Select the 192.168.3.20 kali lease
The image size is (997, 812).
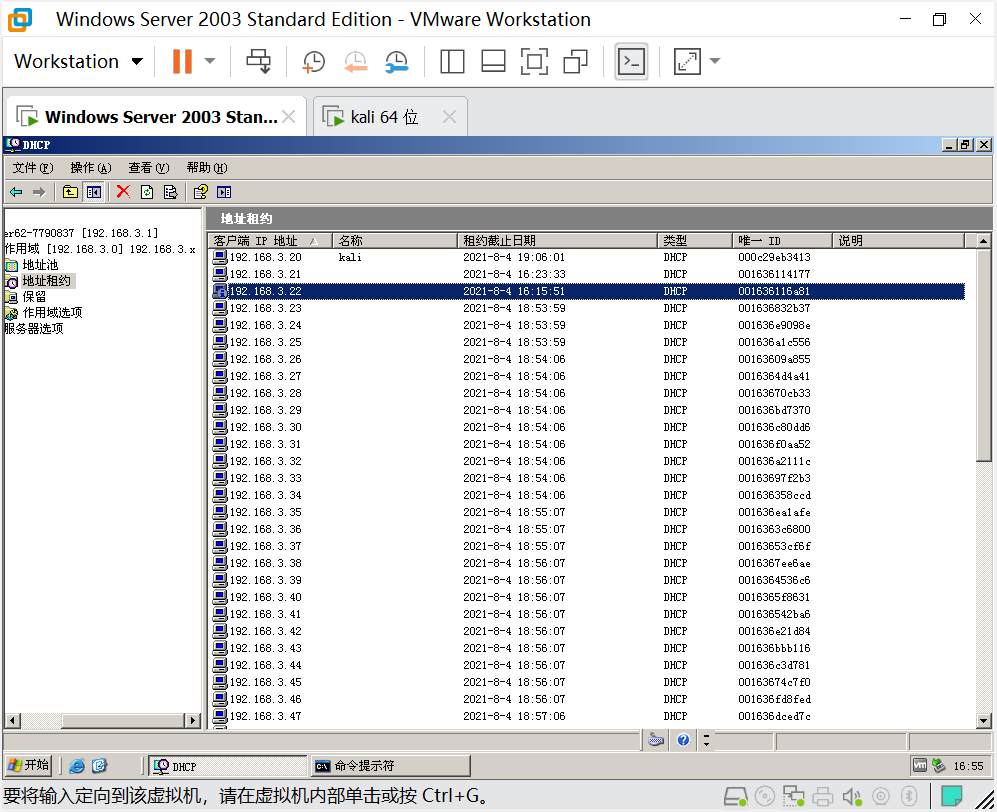coord(588,258)
